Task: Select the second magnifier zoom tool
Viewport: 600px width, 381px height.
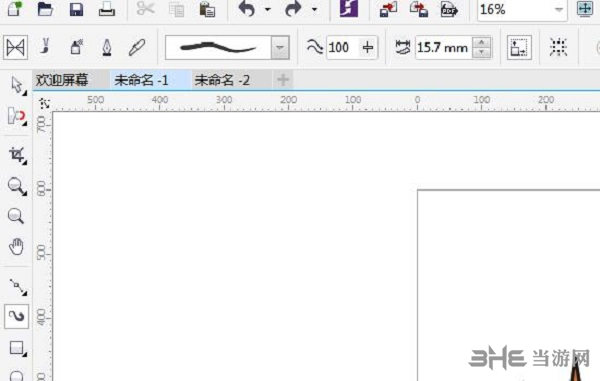Action: tap(16, 216)
